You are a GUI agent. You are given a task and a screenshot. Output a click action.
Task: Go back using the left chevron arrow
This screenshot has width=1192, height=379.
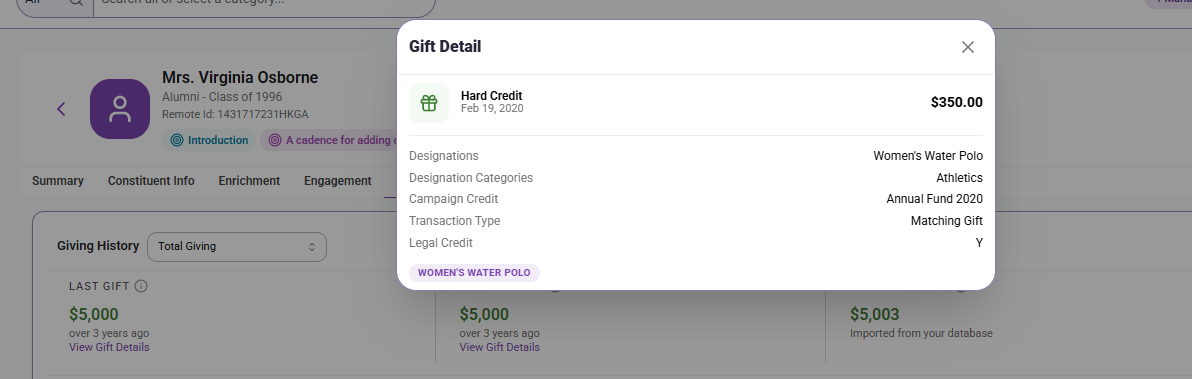62,109
